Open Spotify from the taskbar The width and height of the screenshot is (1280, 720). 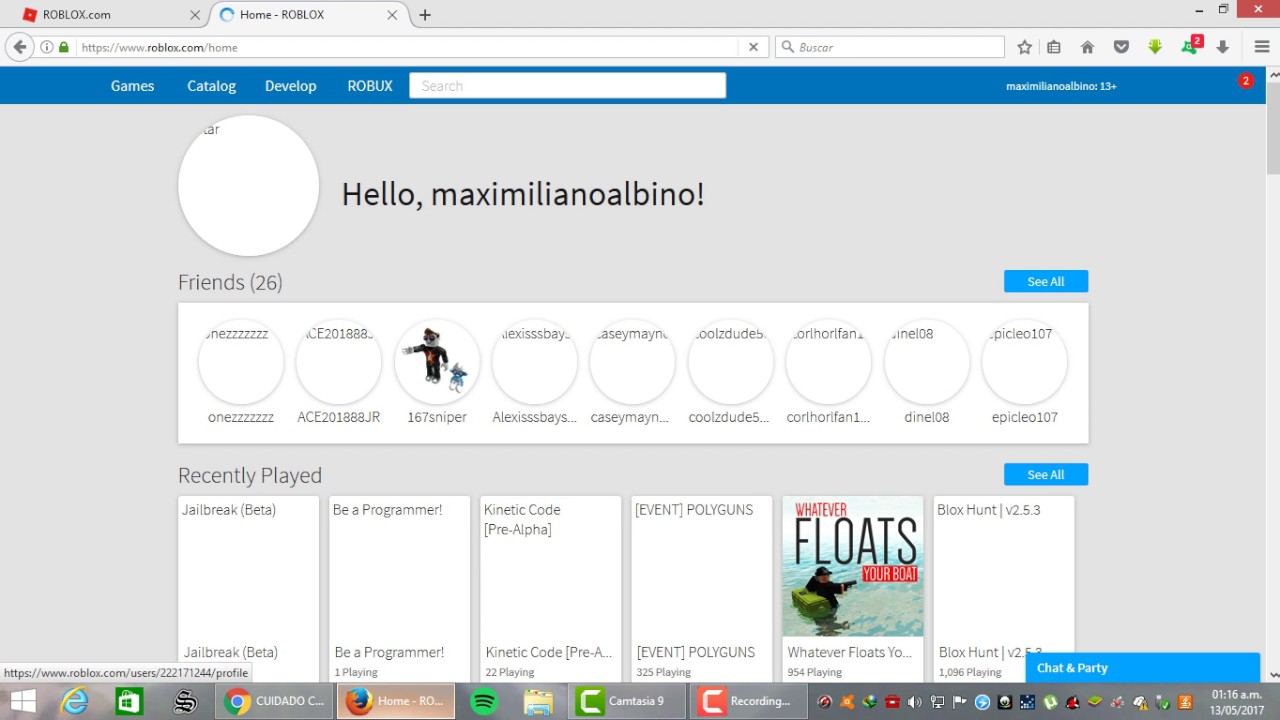coord(484,701)
